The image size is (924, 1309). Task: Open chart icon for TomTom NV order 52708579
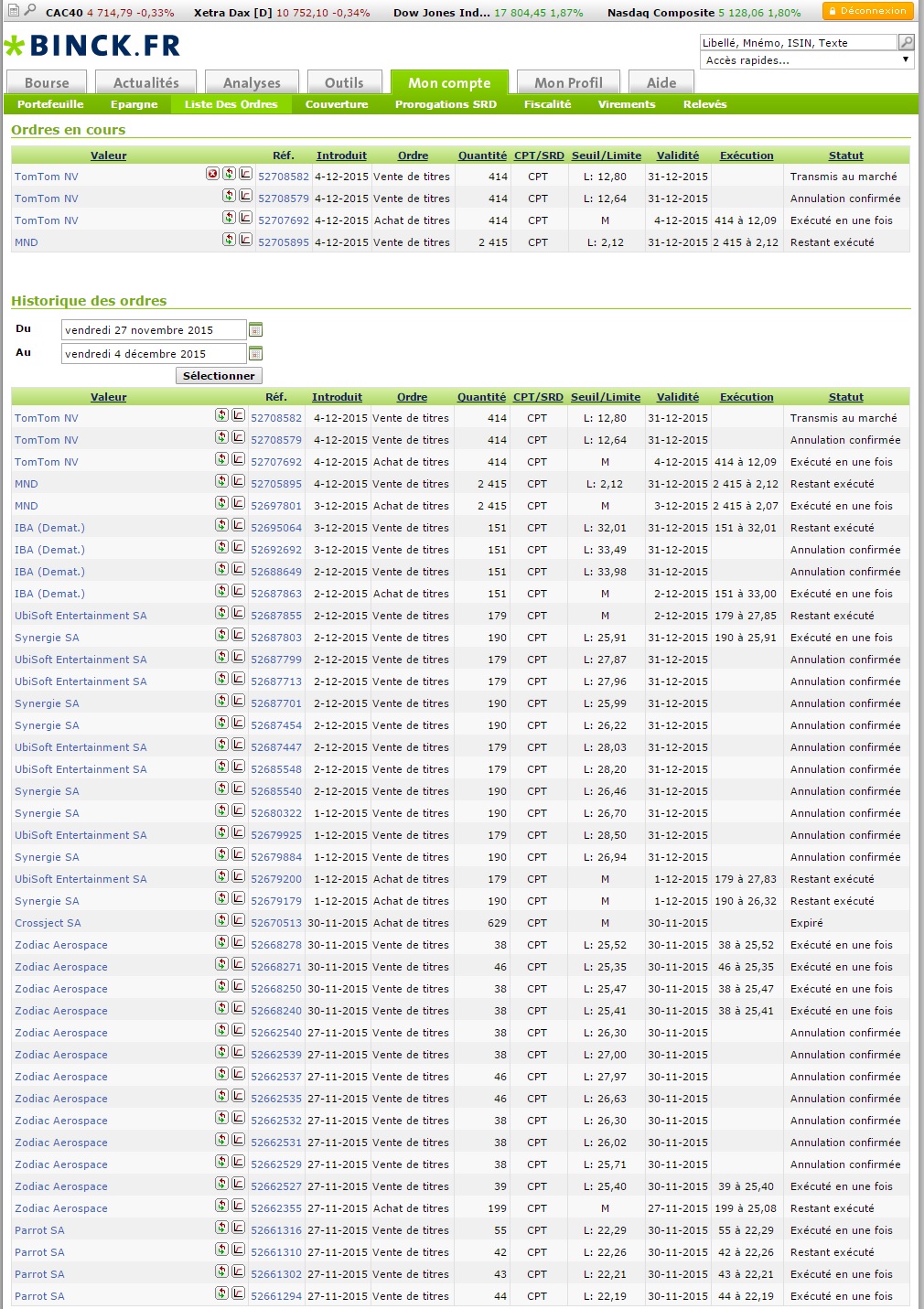coord(245,196)
